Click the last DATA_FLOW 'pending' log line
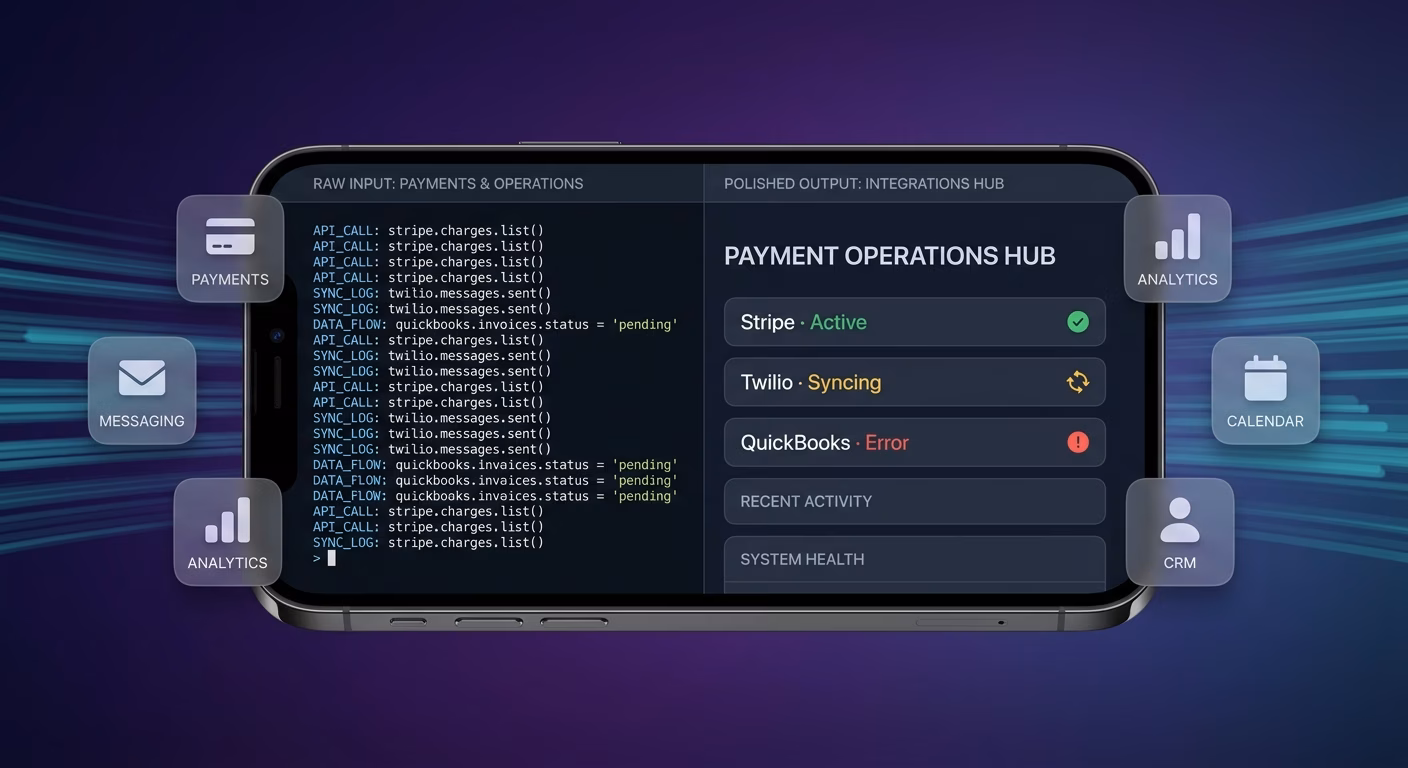 point(495,496)
